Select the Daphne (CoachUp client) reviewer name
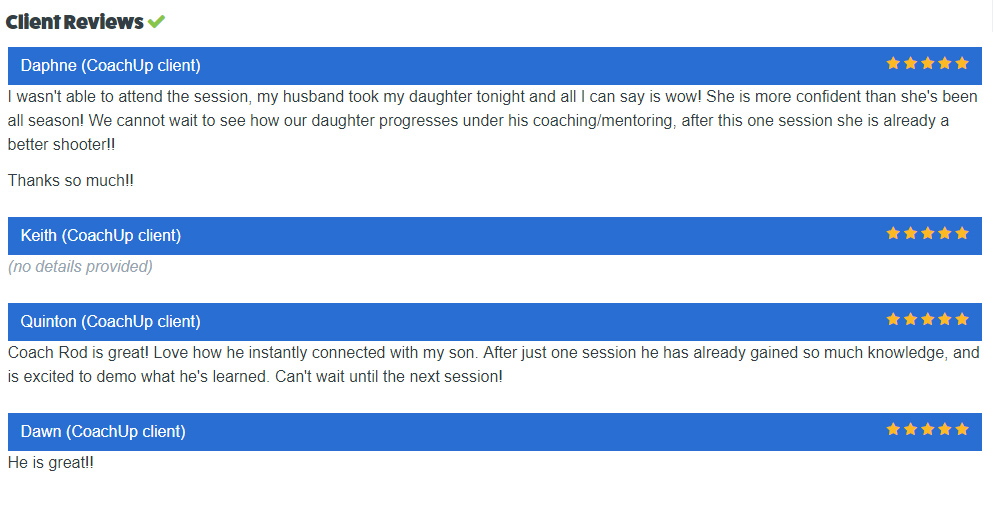Viewport: 994px width, 515px height. (x=110, y=65)
